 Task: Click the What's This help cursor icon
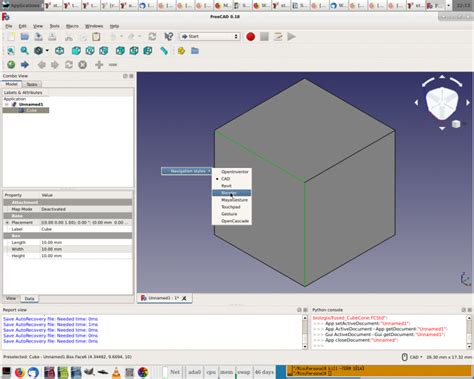(169, 37)
